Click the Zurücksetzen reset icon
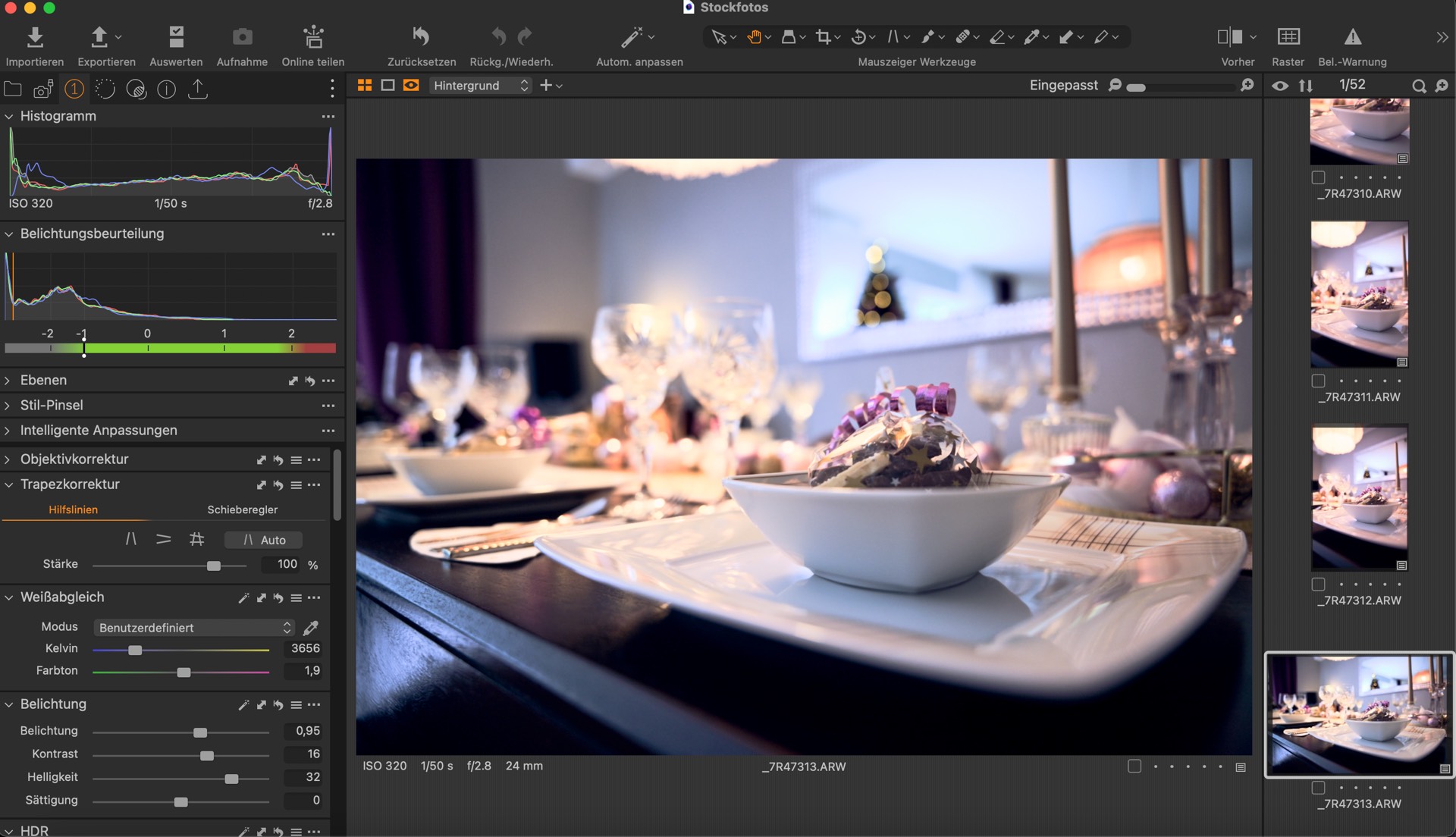The width and height of the screenshot is (1456, 837). [x=421, y=36]
